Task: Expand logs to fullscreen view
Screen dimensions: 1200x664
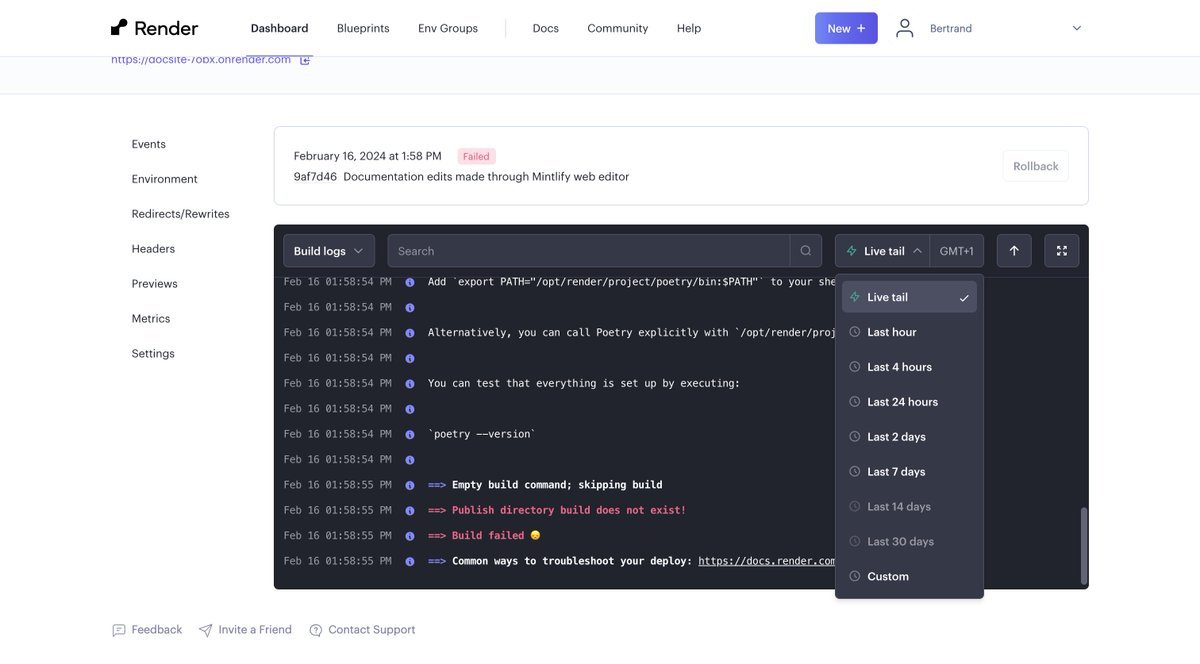Action: (1061, 251)
